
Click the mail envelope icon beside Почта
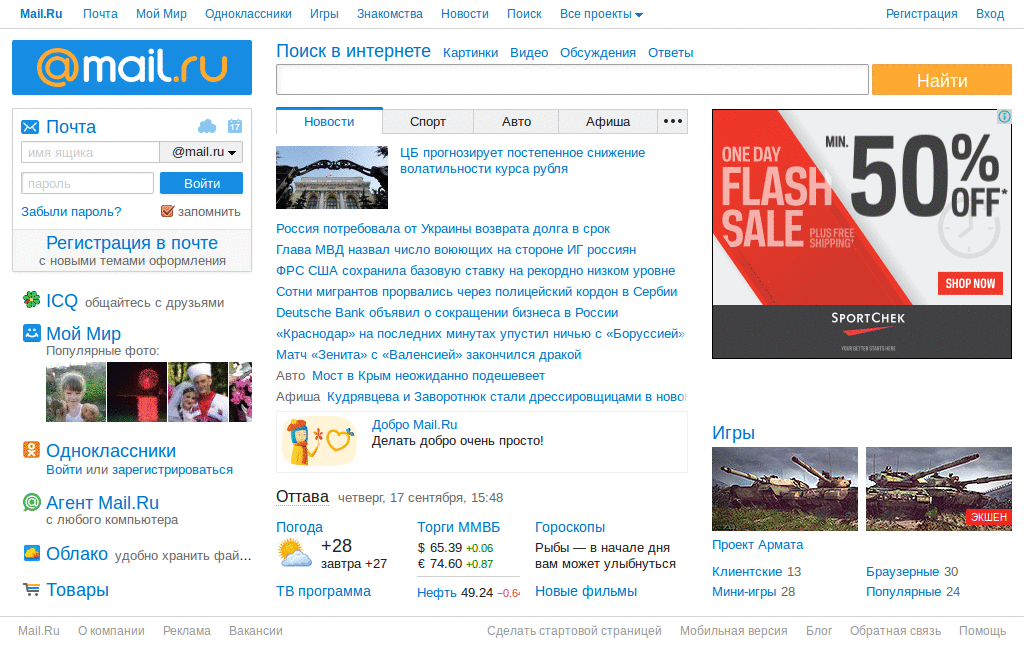[x=30, y=127]
